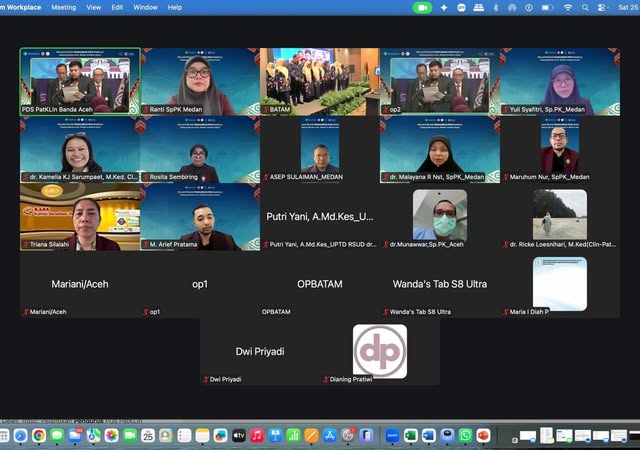This screenshot has width=640, height=450.
Task: Open the Photos app from dock
Action: click(111, 436)
